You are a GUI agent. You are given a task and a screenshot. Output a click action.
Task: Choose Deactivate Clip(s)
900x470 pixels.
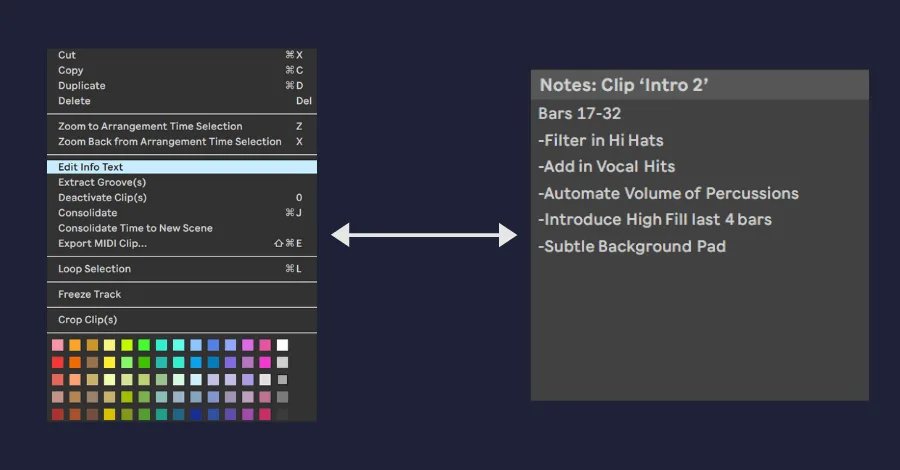(181, 197)
